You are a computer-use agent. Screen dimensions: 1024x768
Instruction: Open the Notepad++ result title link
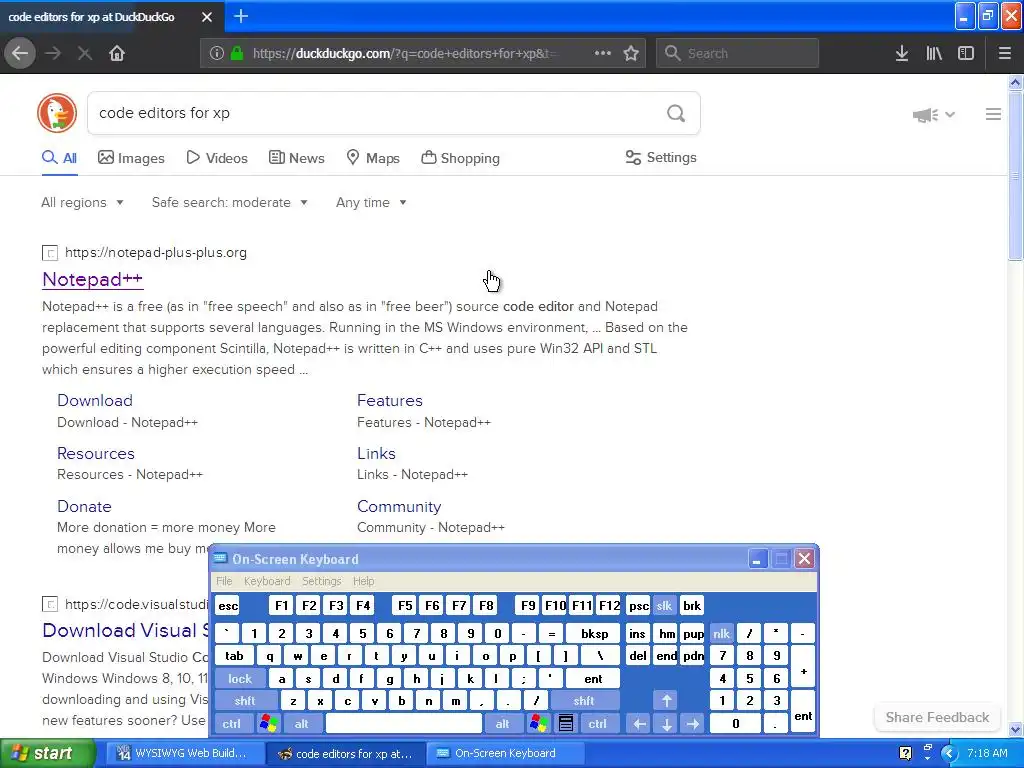coord(92,280)
